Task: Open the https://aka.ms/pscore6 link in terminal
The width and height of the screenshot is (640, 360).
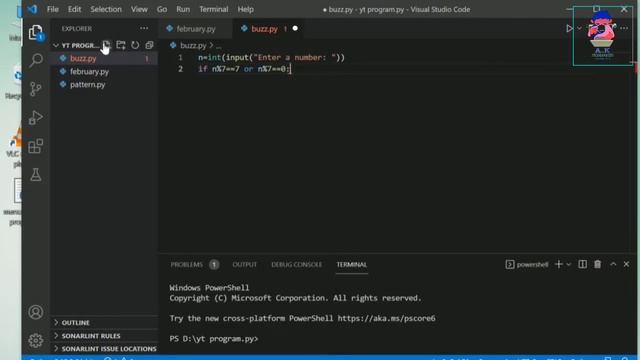Action: click(386, 318)
